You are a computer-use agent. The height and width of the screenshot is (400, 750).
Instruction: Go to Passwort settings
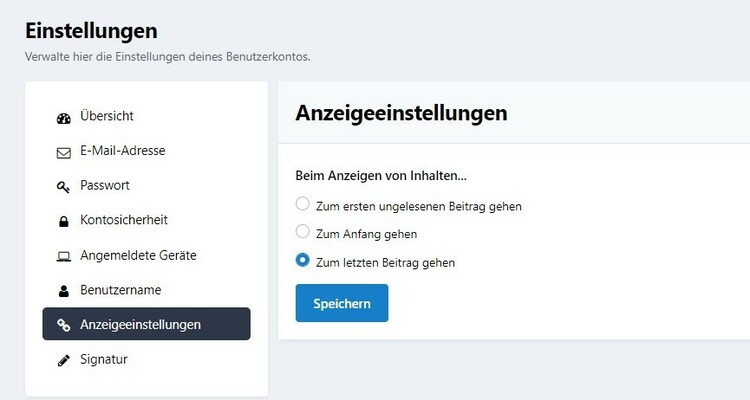105,186
